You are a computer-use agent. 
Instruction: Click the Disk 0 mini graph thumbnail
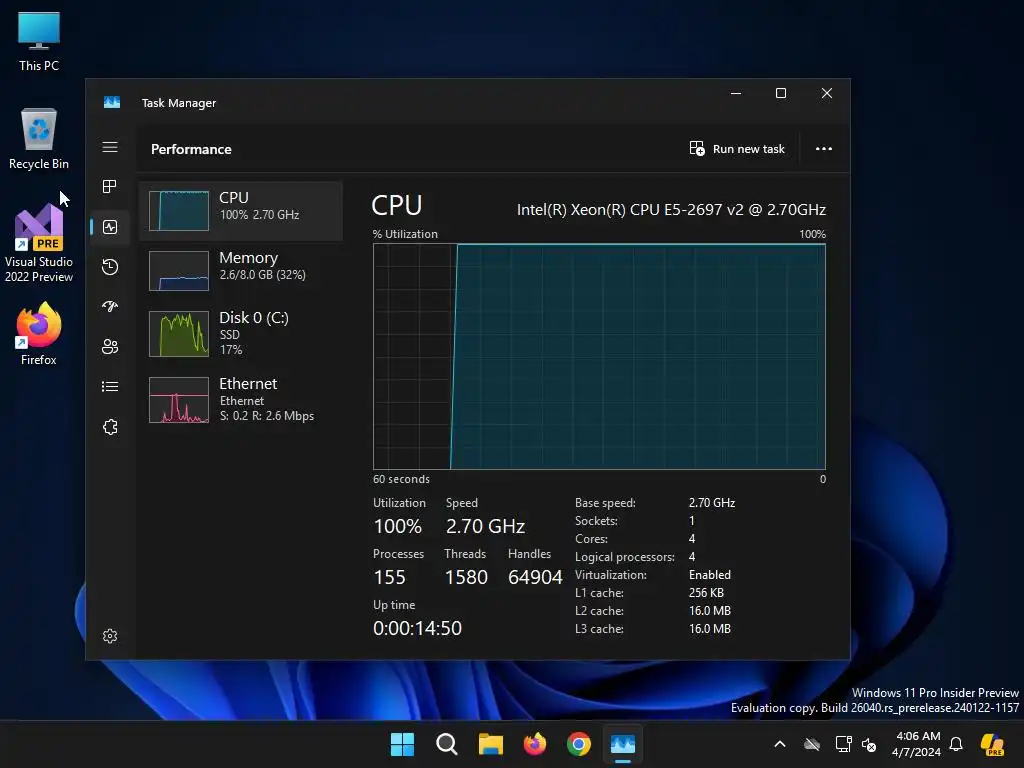[x=179, y=334]
